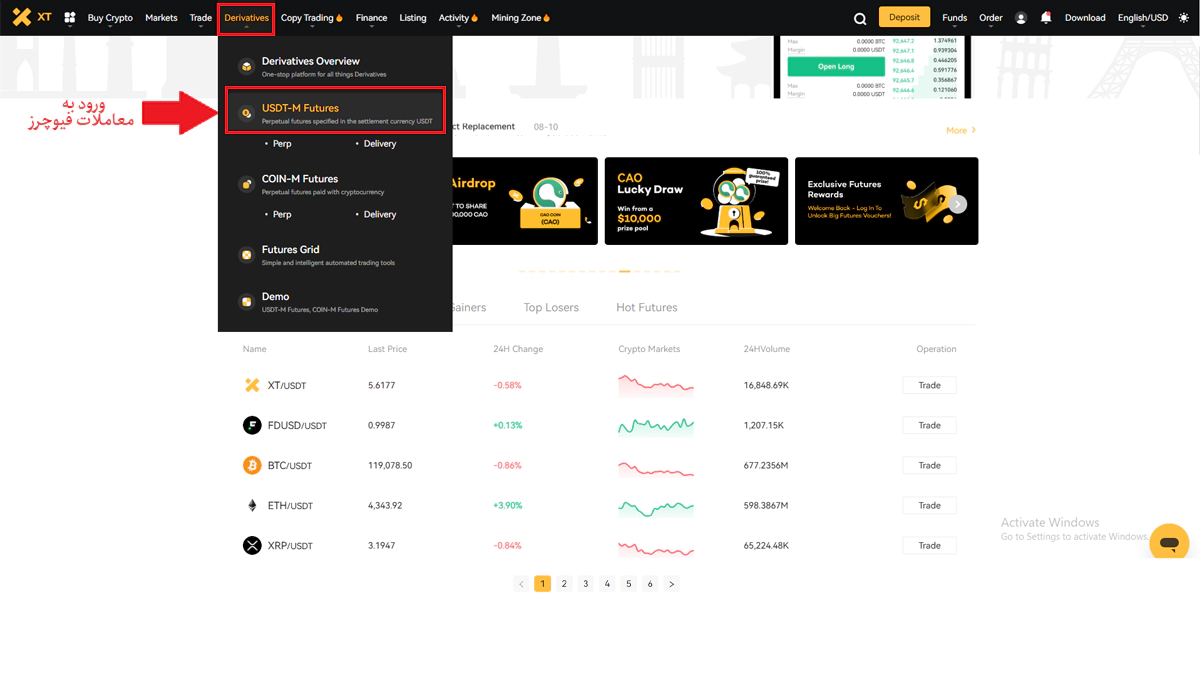Viewport: 1200px width, 675px height.
Task: Choose Delivery under COIN-M Futures
Action: [380, 215]
